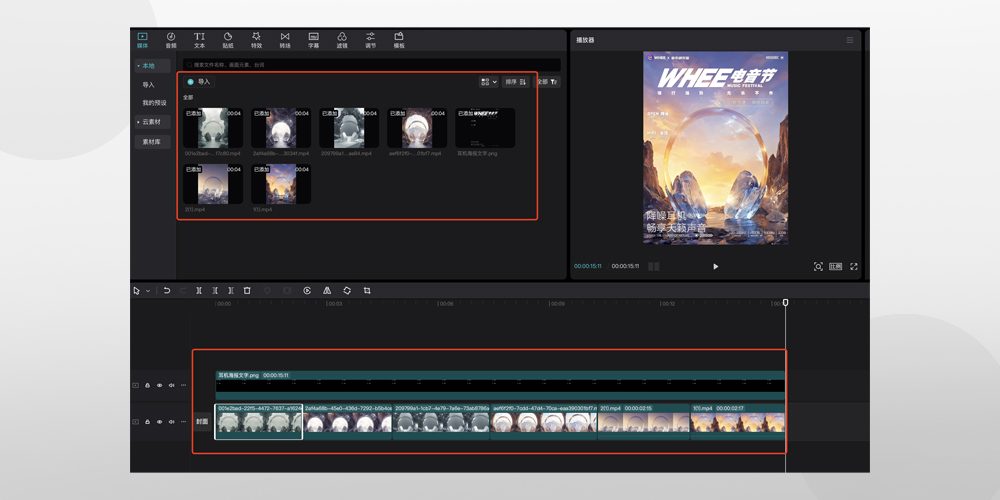1000x500 pixels.
Task: Delete the selected clip
Action: (x=247, y=291)
